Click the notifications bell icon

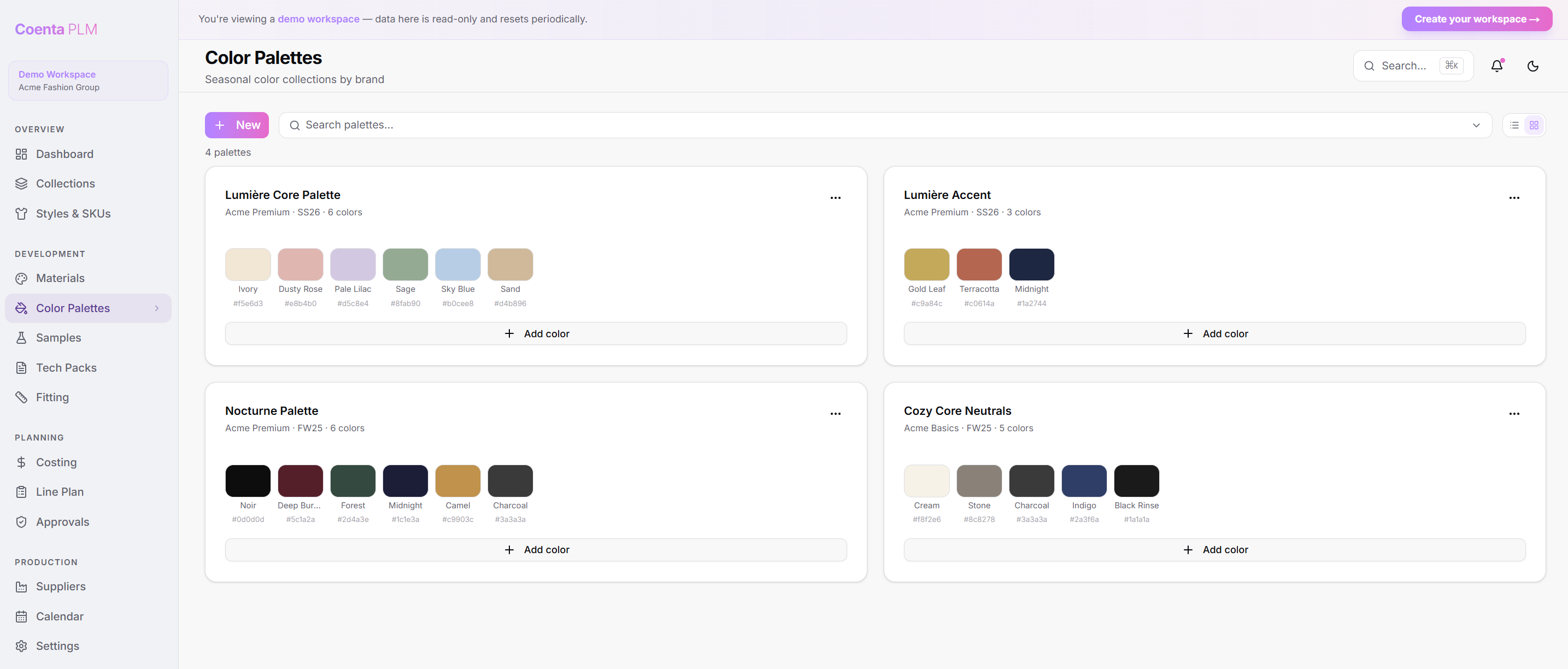point(1497,66)
